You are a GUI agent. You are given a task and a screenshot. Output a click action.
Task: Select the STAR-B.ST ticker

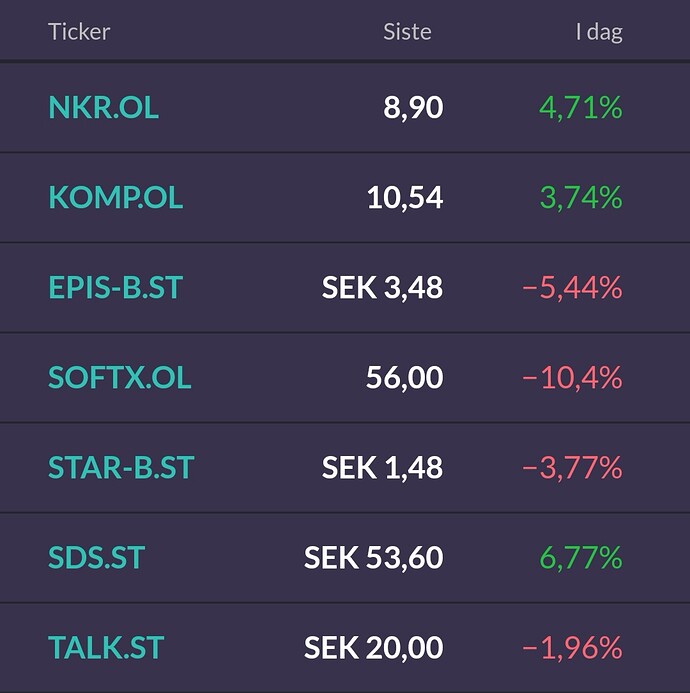[x=121, y=468]
